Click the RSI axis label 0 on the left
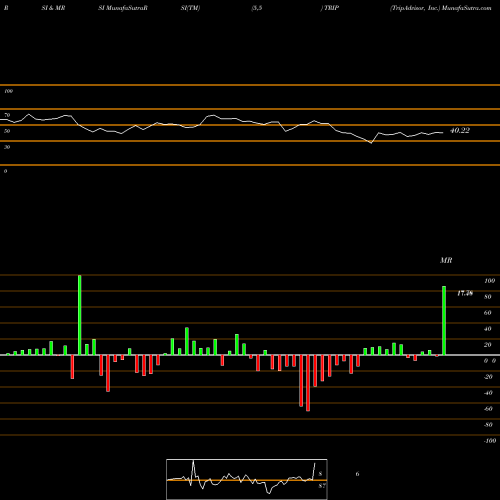The width and height of the screenshot is (500, 500). pyautogui.click(x=5, y=171)
